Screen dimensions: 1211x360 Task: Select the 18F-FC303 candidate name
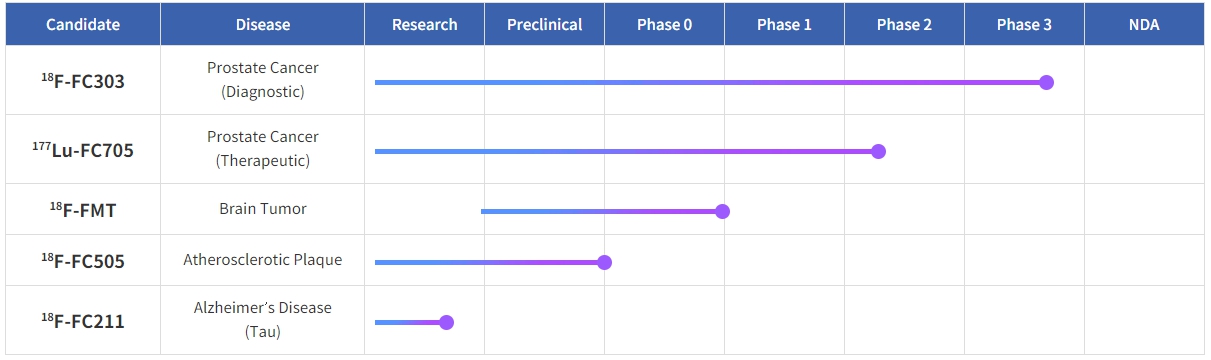click(83, 81)
